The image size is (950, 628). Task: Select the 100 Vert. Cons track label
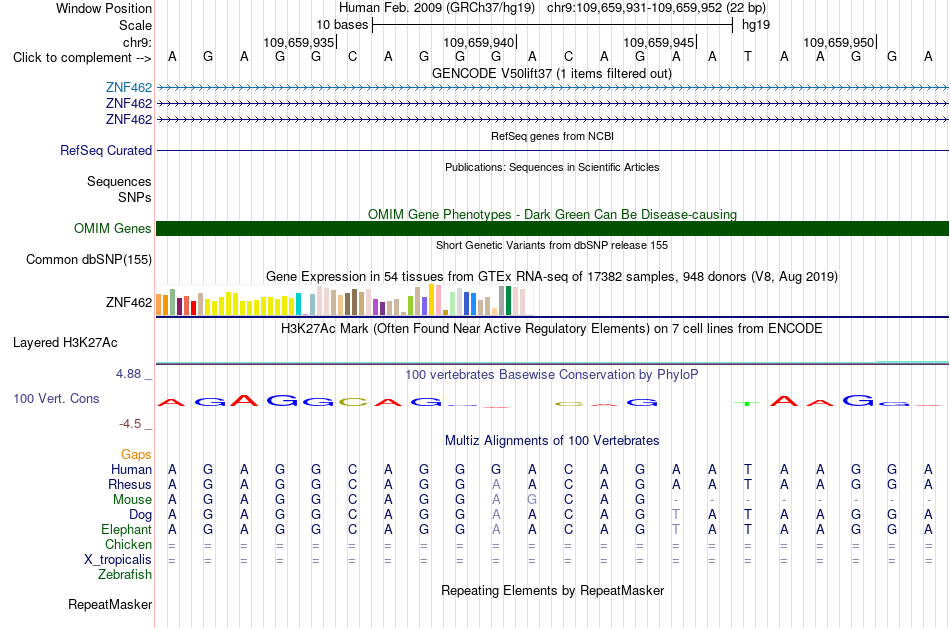56,398
